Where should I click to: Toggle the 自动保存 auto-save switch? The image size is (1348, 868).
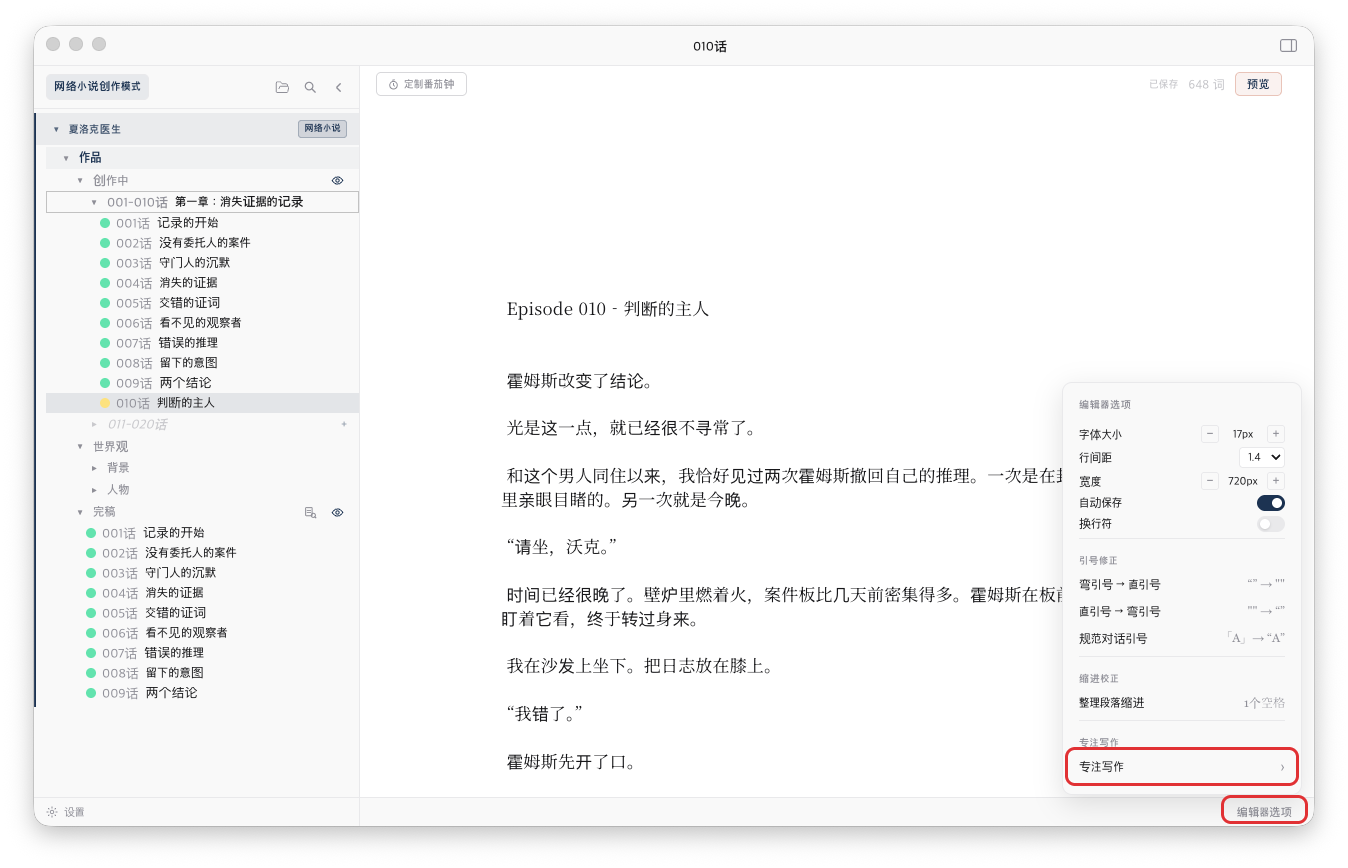(x=1271, y=502)
